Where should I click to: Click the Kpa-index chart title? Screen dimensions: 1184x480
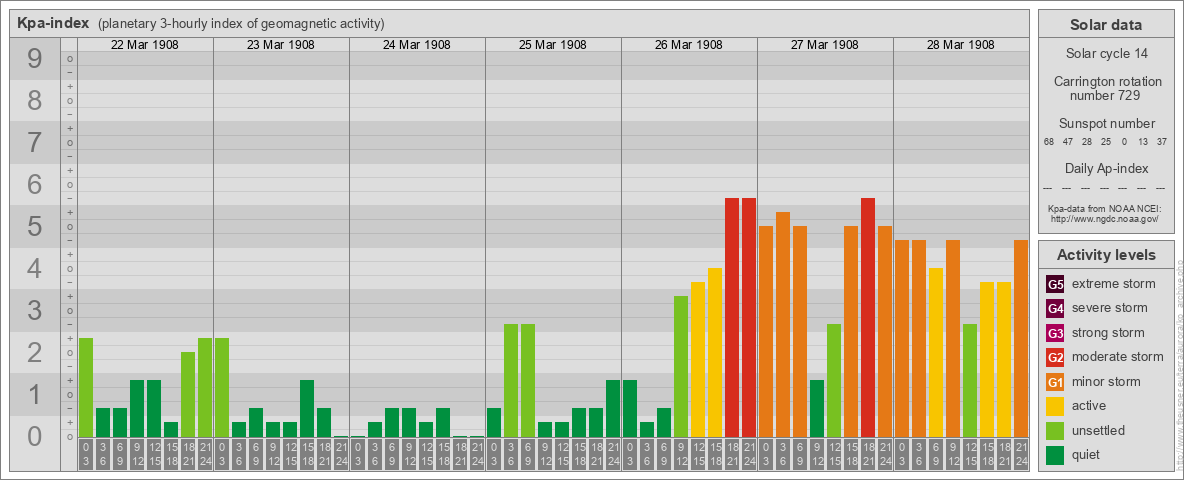(x=54, y=23)
